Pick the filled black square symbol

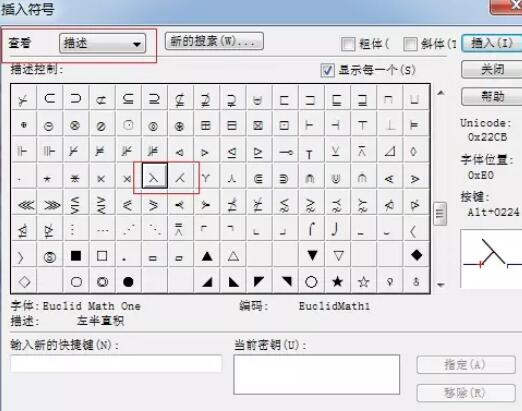(x=76, y=256)
